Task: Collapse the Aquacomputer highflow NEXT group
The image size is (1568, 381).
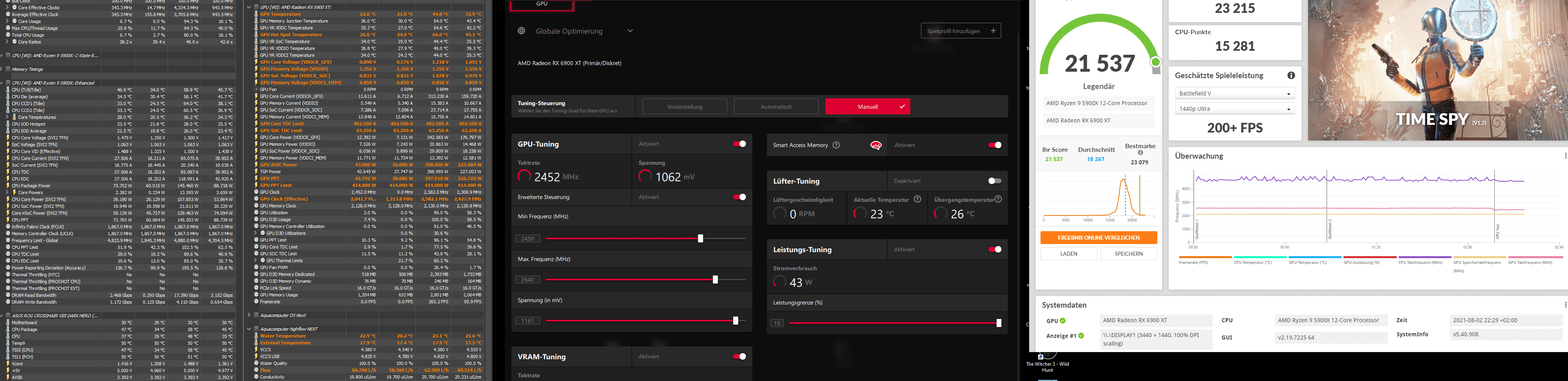Action: [x=249, y=329]
